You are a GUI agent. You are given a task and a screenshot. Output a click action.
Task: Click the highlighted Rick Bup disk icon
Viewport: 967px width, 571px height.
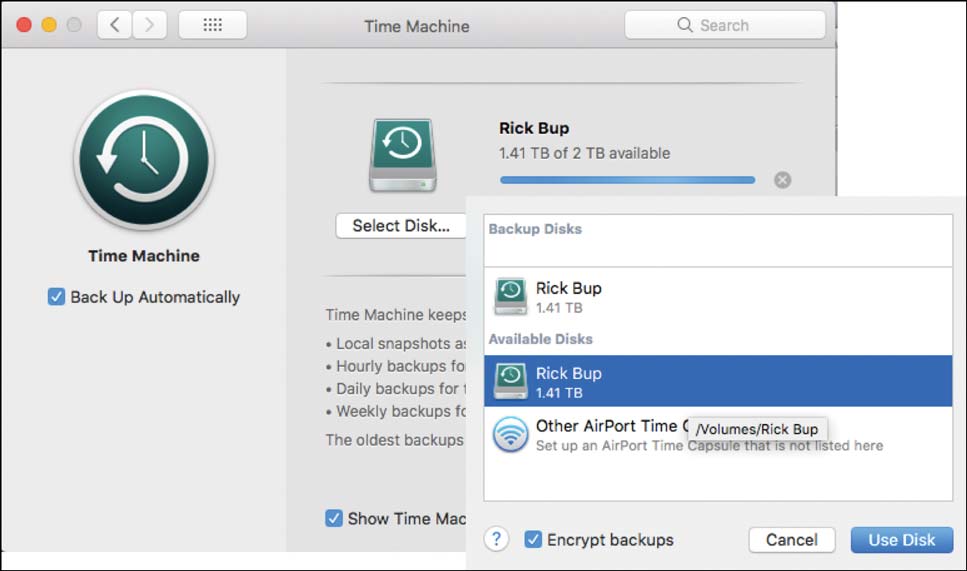(511, 381)
